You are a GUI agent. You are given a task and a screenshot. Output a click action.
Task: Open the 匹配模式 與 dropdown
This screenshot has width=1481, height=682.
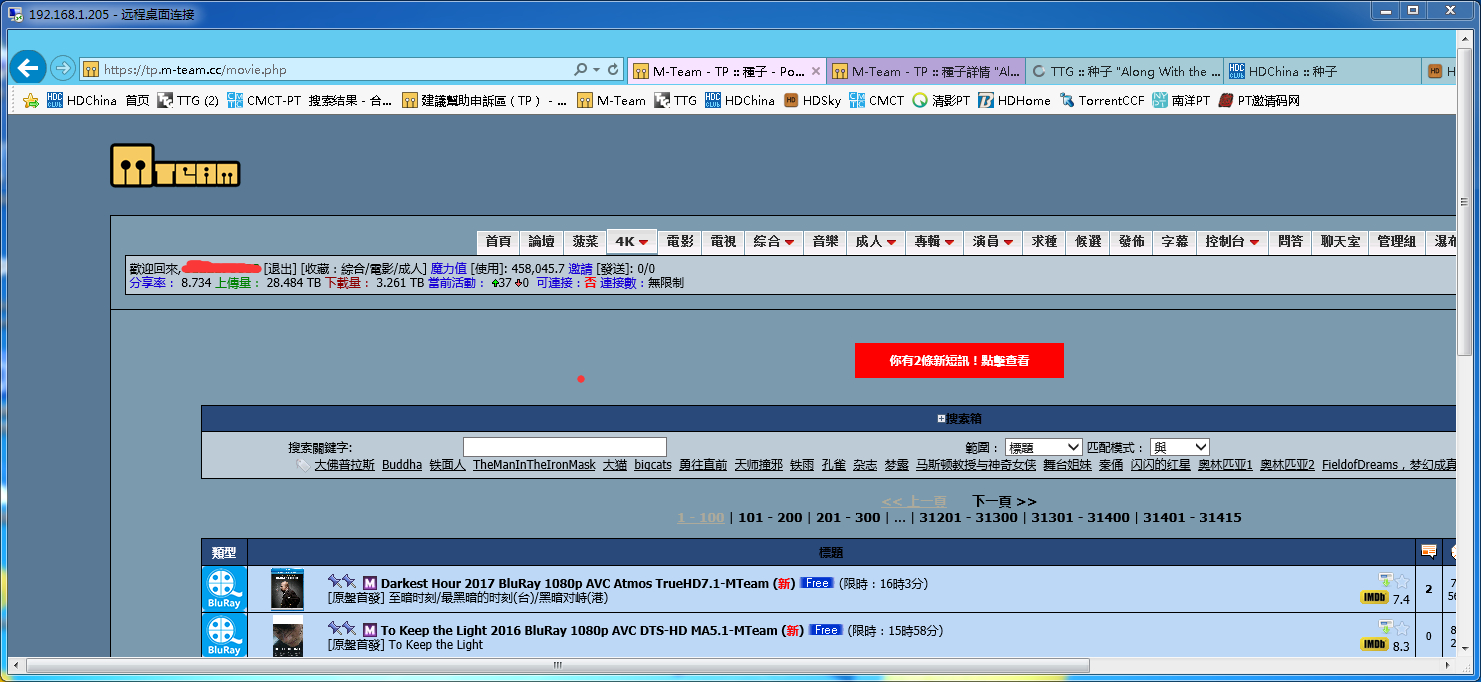tap(1179, 447)
